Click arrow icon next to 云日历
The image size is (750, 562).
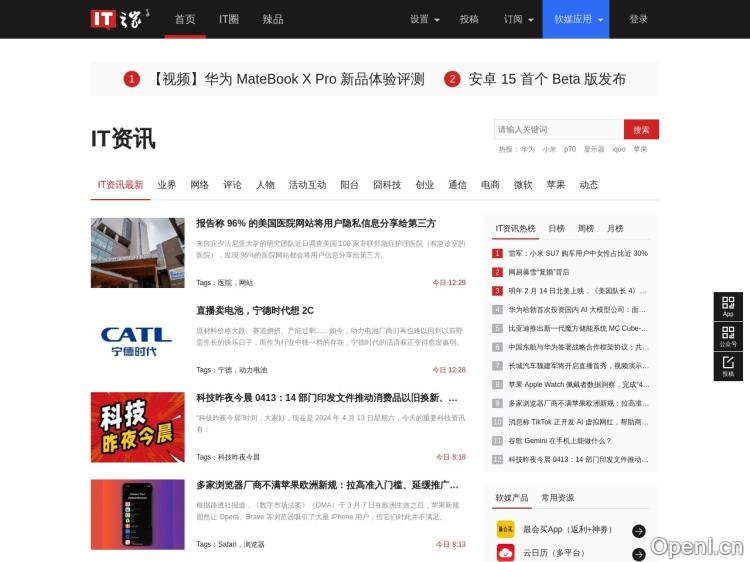coord(639,554)
